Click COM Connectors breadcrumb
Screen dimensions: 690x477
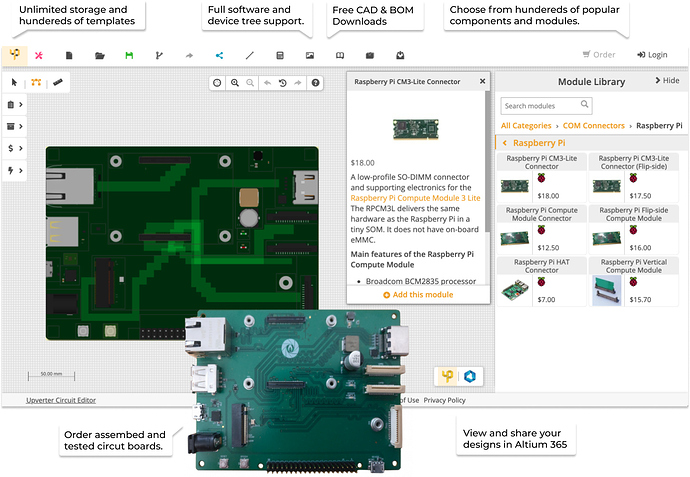(x=594, y=126)
